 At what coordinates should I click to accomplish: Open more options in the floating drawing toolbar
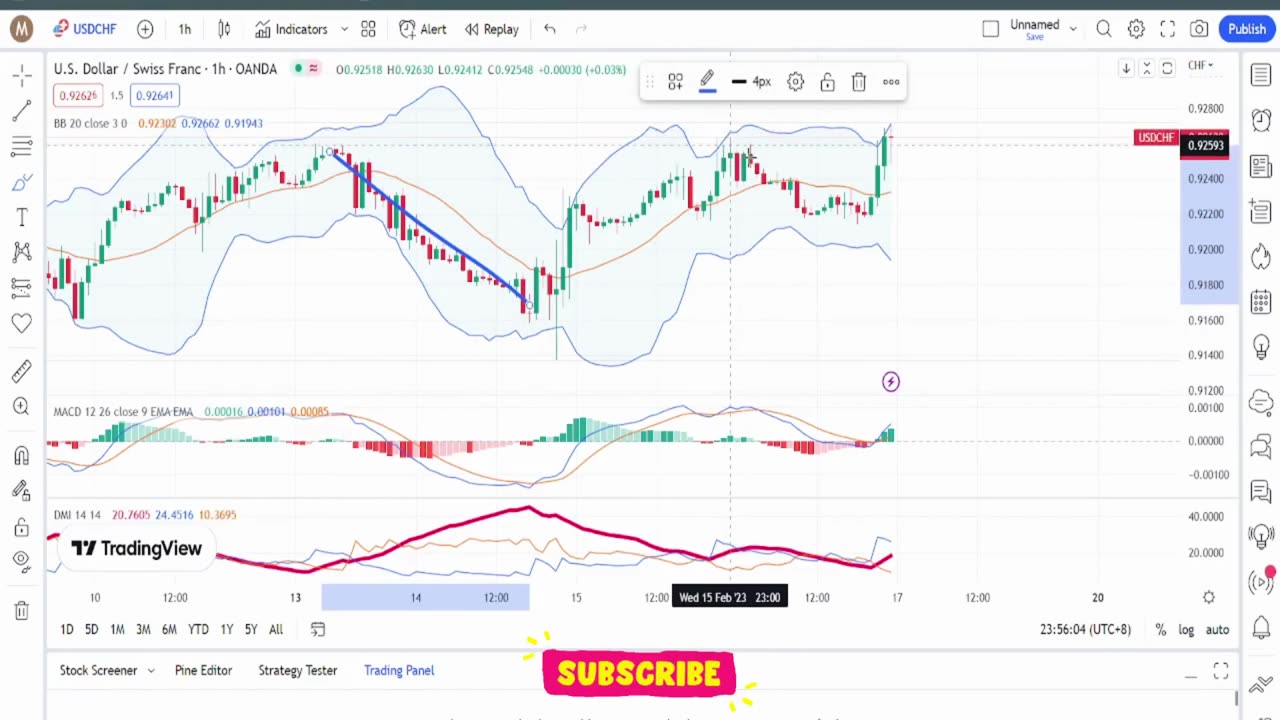tap(891, 82)
